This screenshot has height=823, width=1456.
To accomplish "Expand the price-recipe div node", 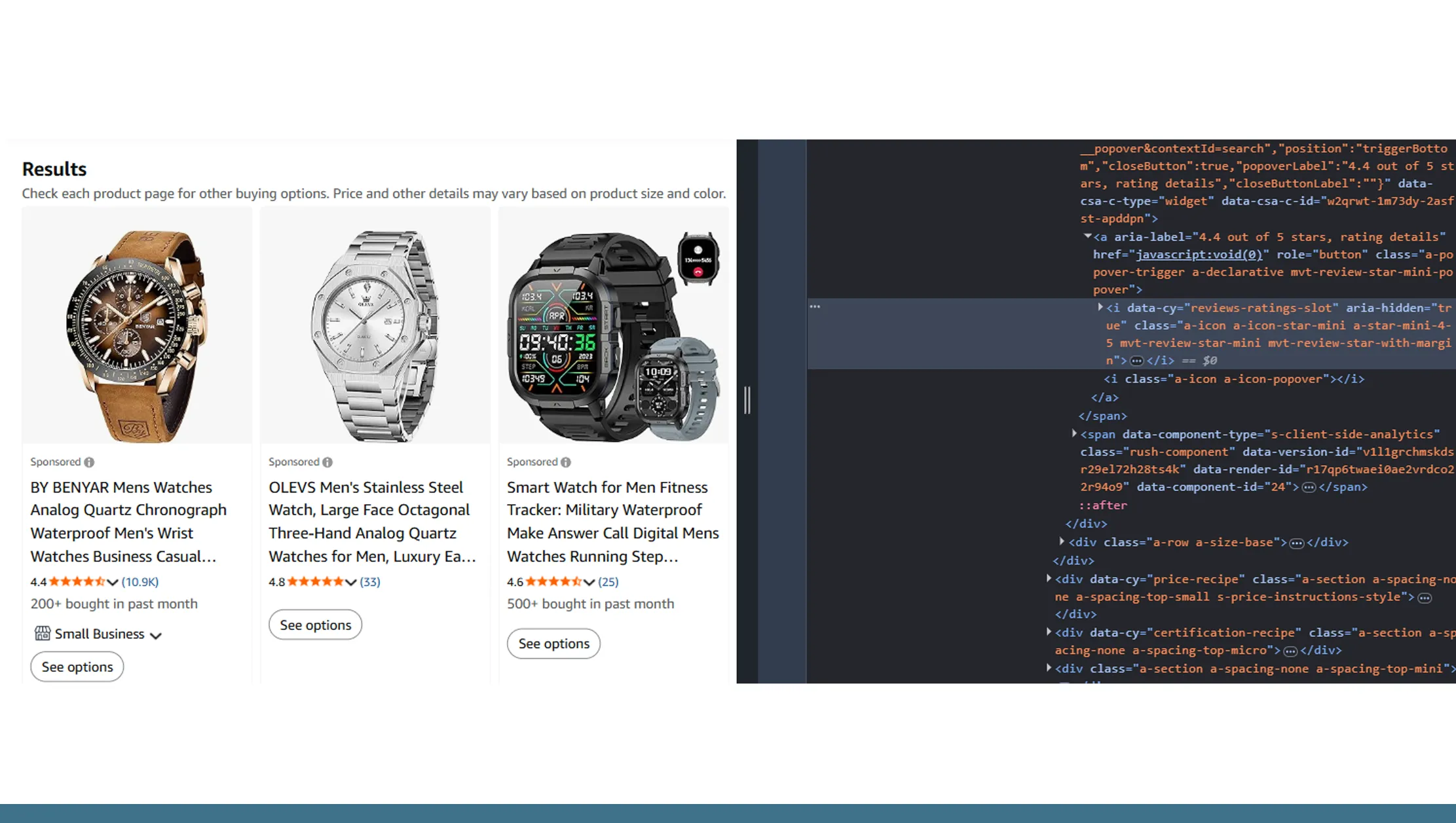I will coord(1049,578).
